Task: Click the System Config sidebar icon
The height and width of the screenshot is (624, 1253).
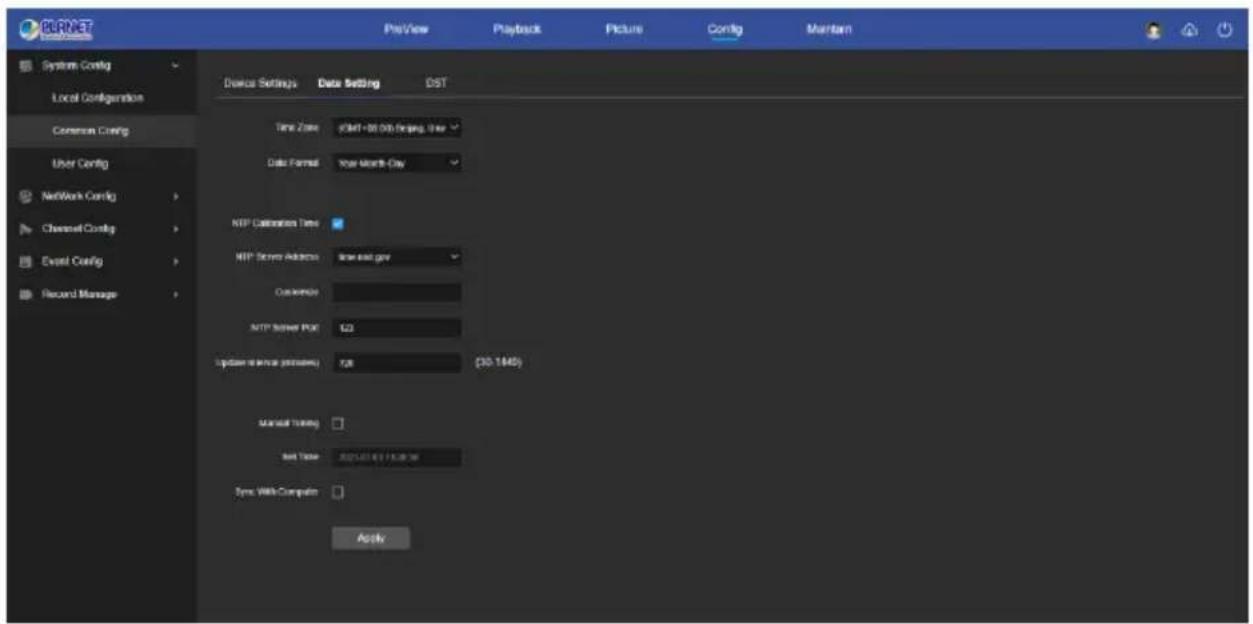Action: pos(27,65)
